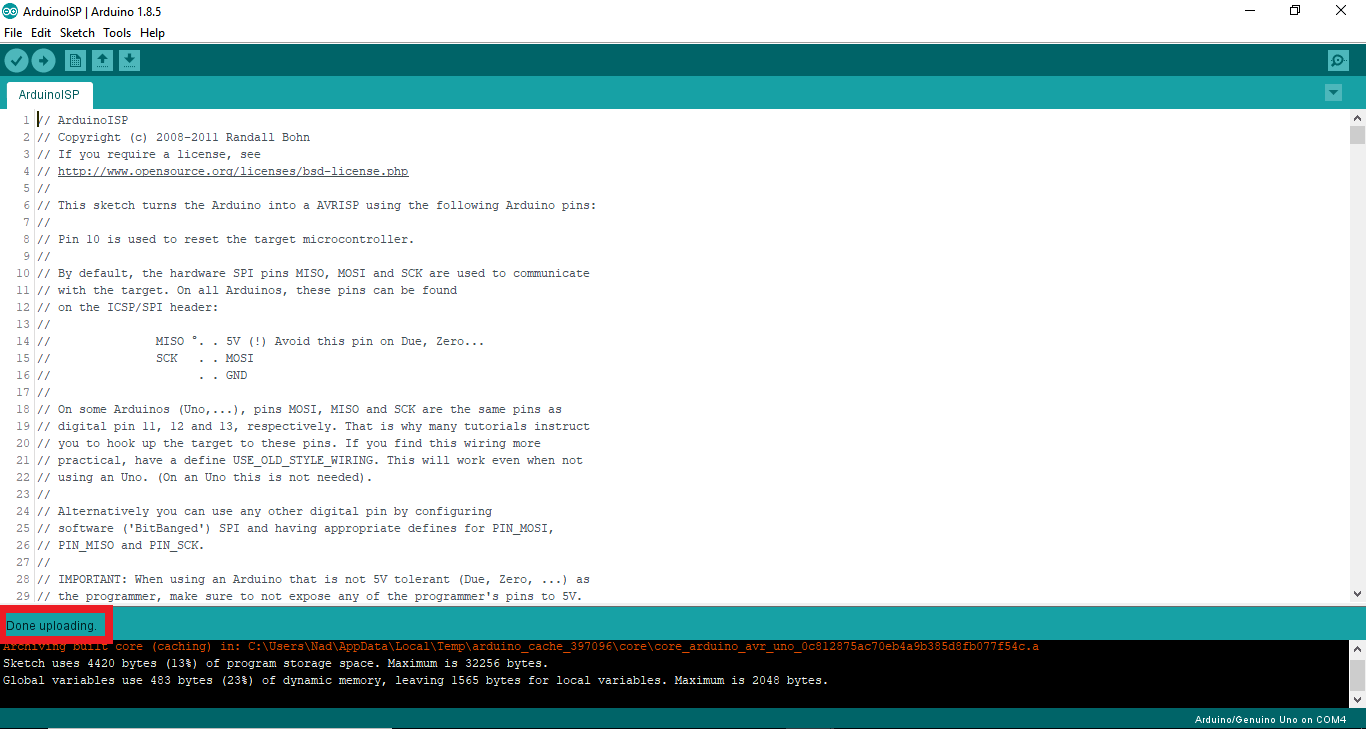Open the Help menu
The image size is (1366, 729).
click(x=152, y=33)
